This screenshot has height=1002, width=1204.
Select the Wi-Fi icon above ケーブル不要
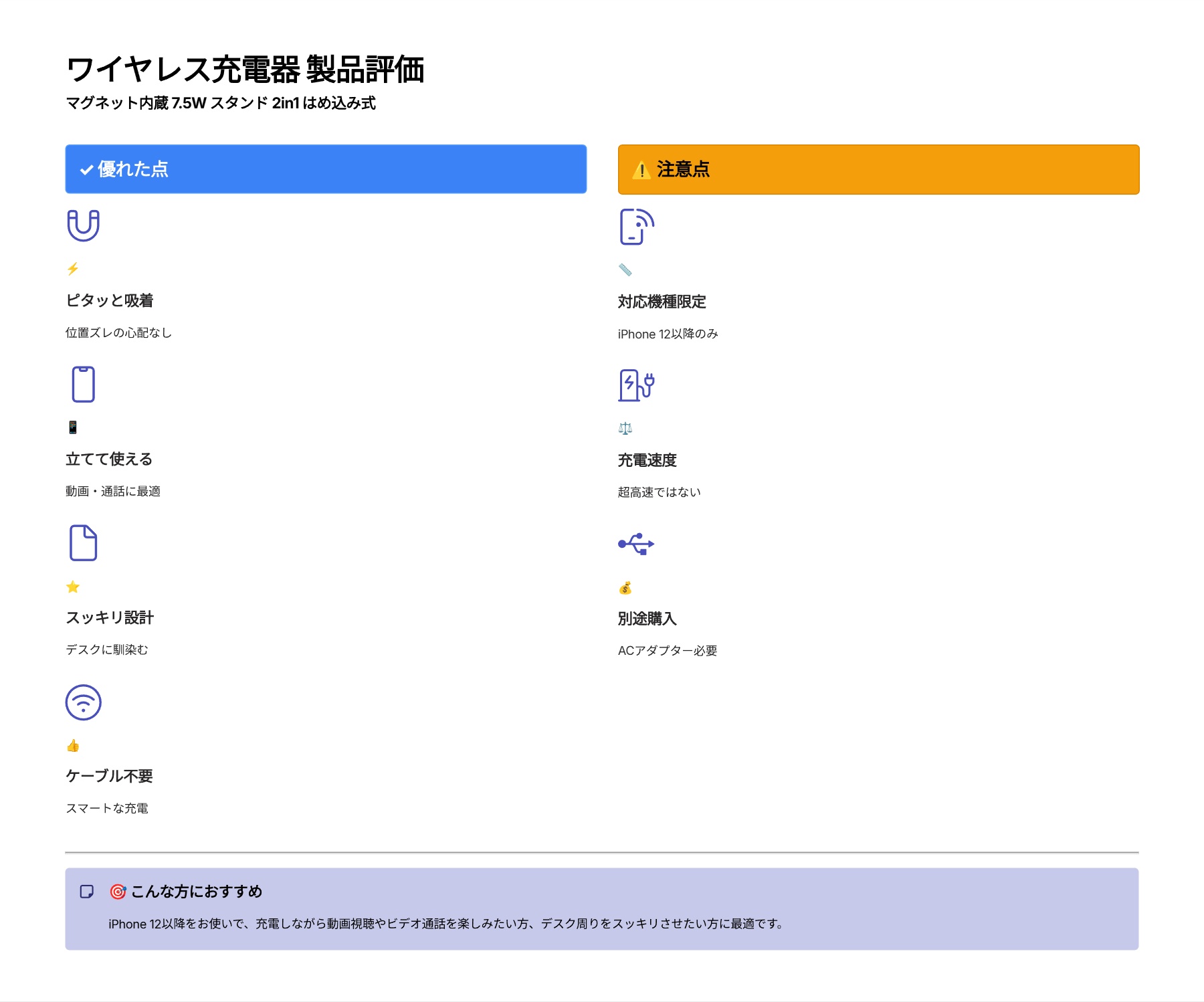coord(83,702)
